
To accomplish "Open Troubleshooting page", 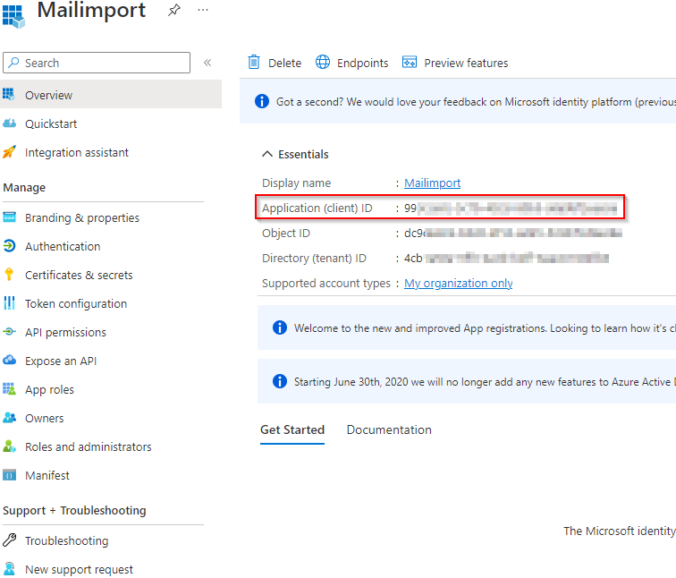I will click(x=67, y=541).
